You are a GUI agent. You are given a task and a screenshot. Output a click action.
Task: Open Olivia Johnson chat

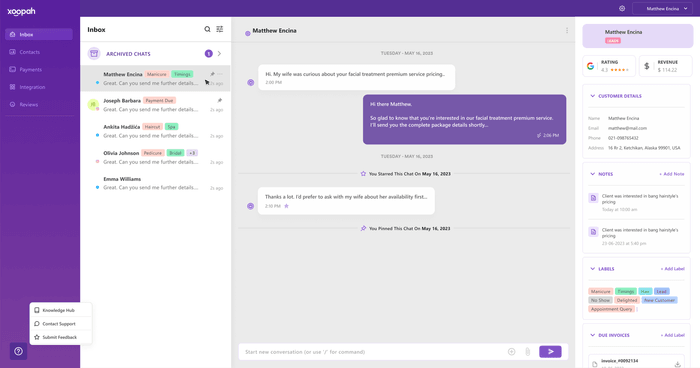(155, 157)
